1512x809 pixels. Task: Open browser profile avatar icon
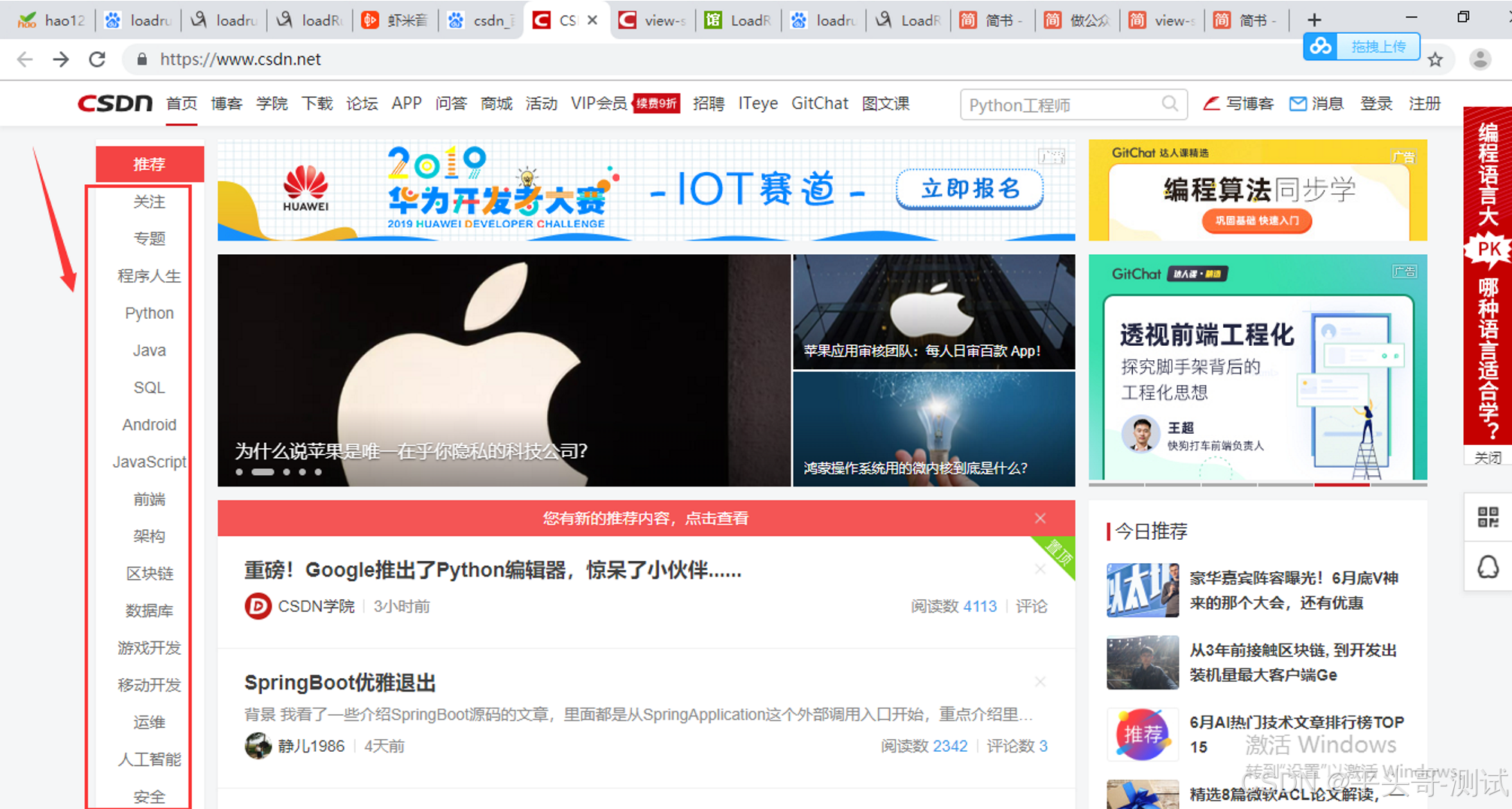1480,59
